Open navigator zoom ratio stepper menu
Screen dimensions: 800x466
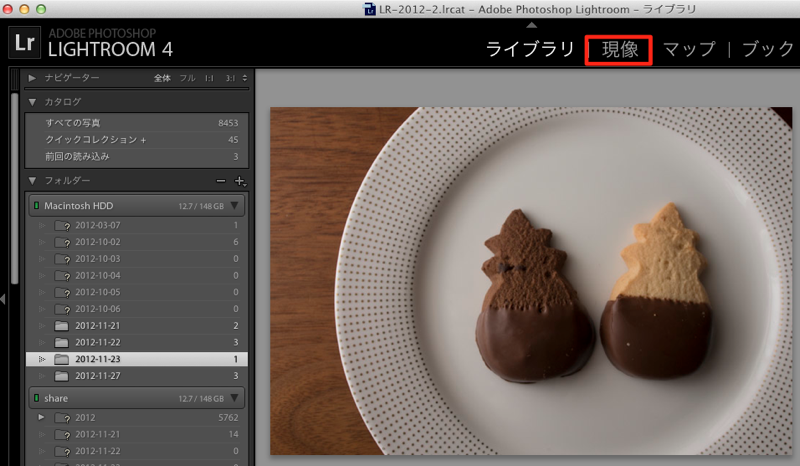click(245, 78)
